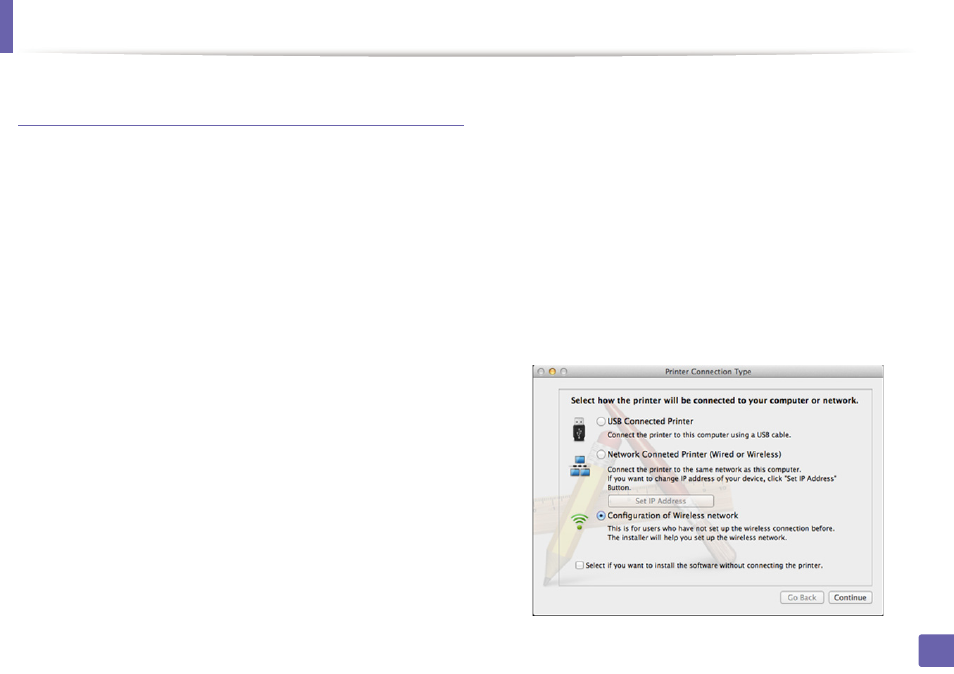This screenshot has width=954, height=674.
Task: Click 'Connect the printer to the same network' text
Action: pos(704,470)
